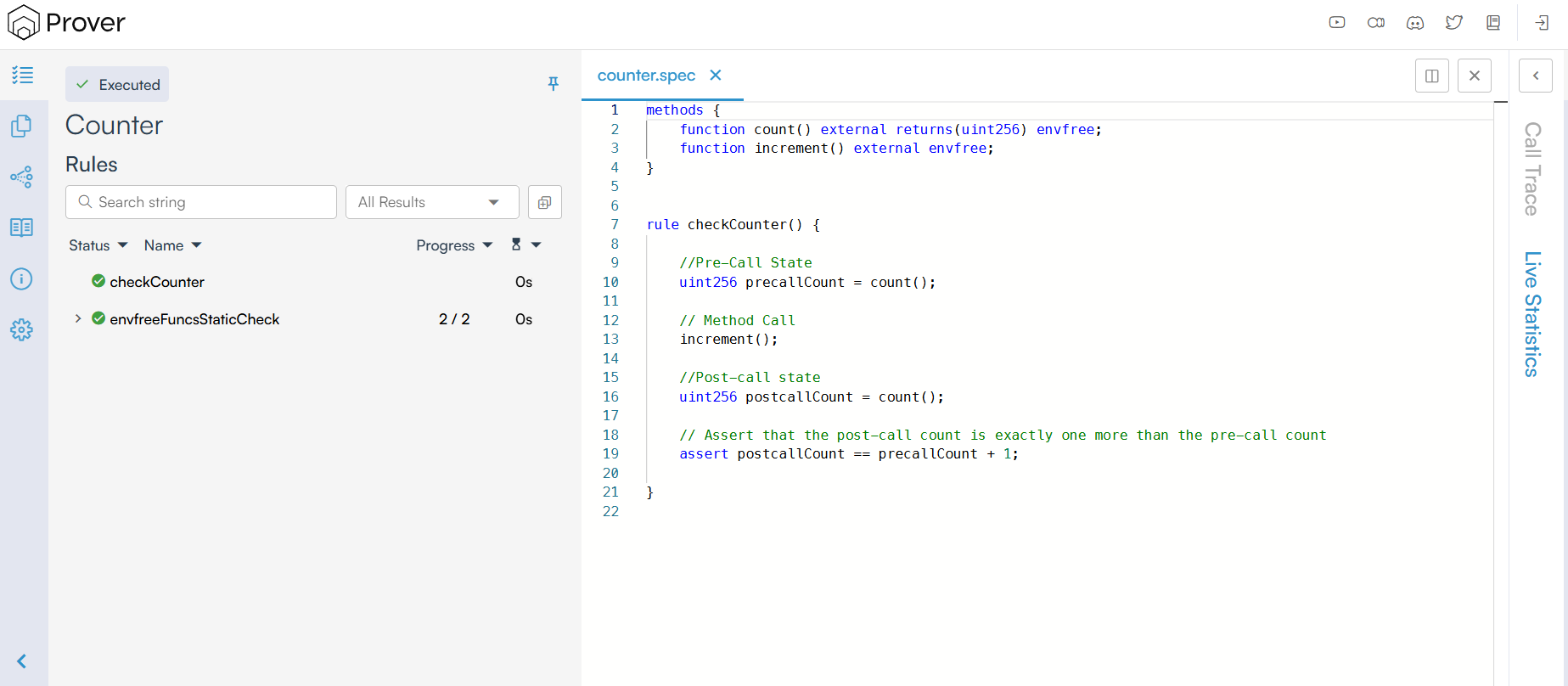
Task: Open the settings gear in left sidebar
Action: (x=22, y=329)
